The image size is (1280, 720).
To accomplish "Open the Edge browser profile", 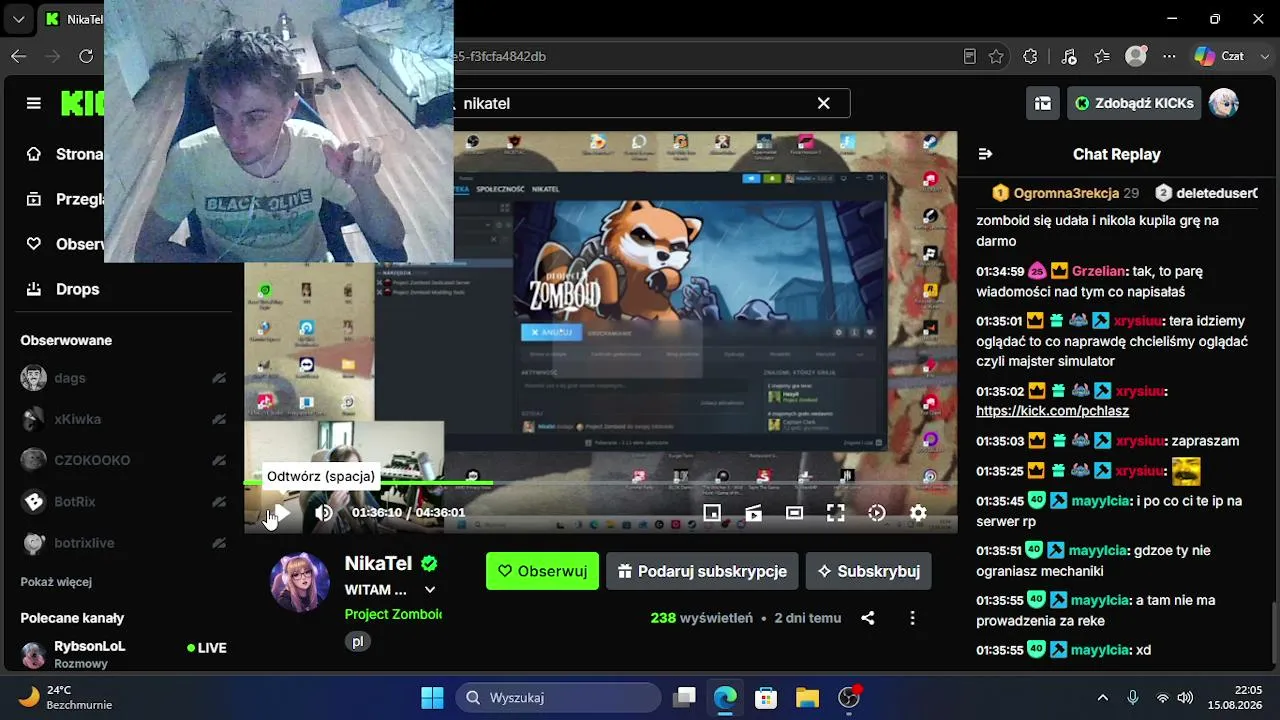I will coord(1136,56).
